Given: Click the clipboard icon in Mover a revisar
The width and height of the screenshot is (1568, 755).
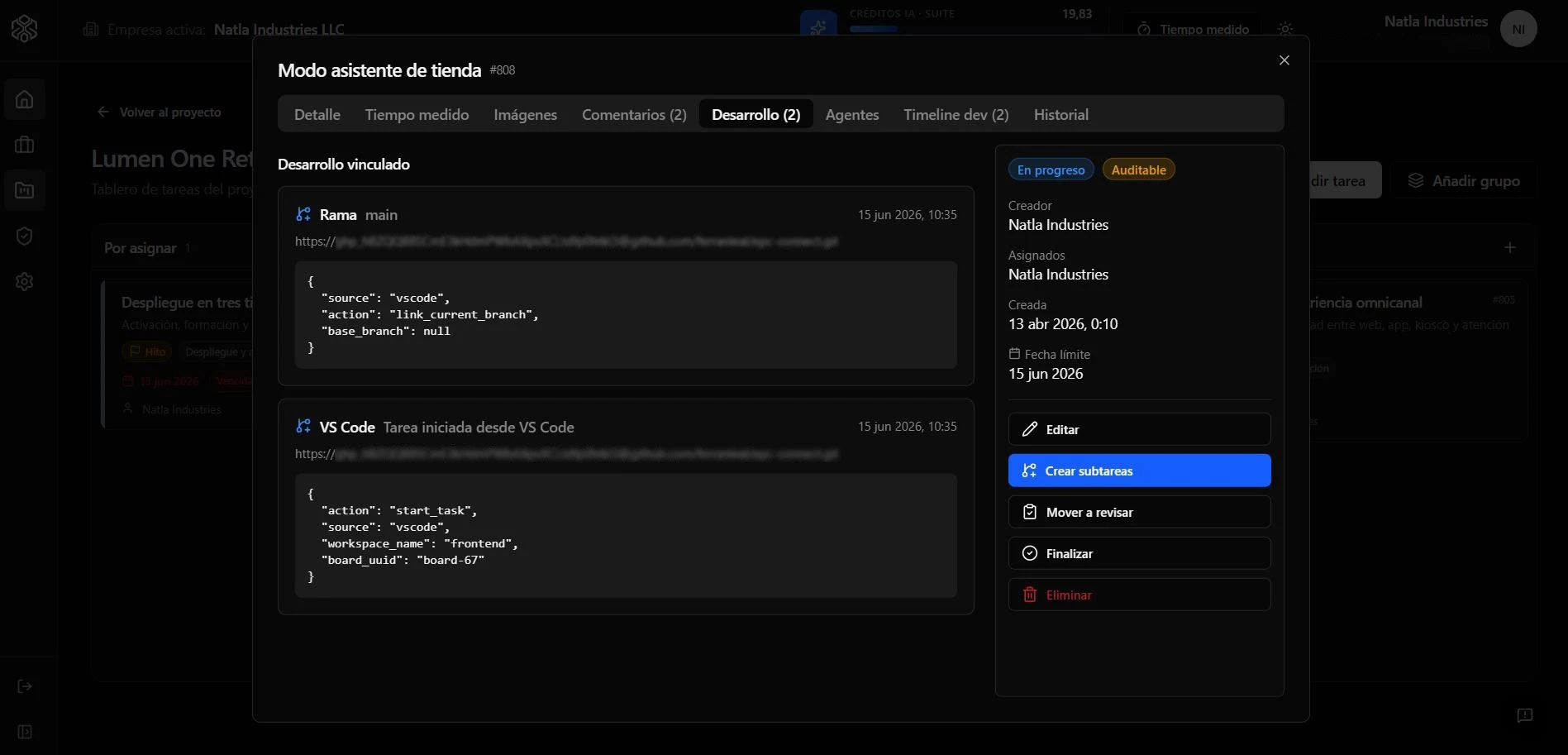Looking at the screenshot, I should (1029, 512).
